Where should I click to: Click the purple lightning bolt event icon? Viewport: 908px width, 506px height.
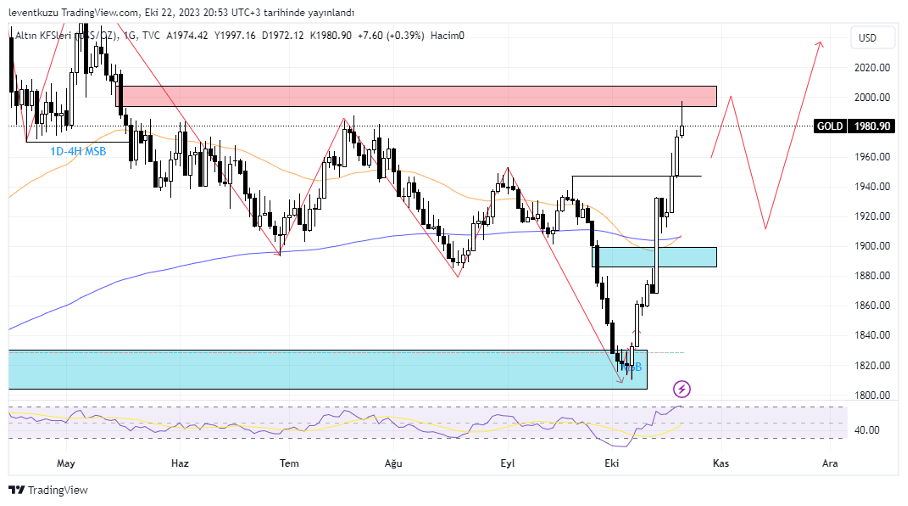point(682,388)
